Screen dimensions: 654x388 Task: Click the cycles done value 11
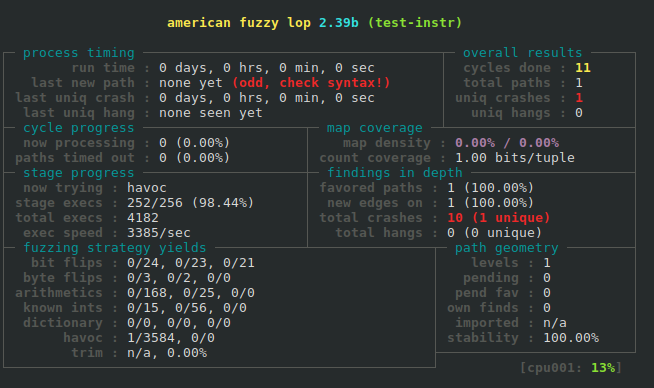(x=583, y=68)
